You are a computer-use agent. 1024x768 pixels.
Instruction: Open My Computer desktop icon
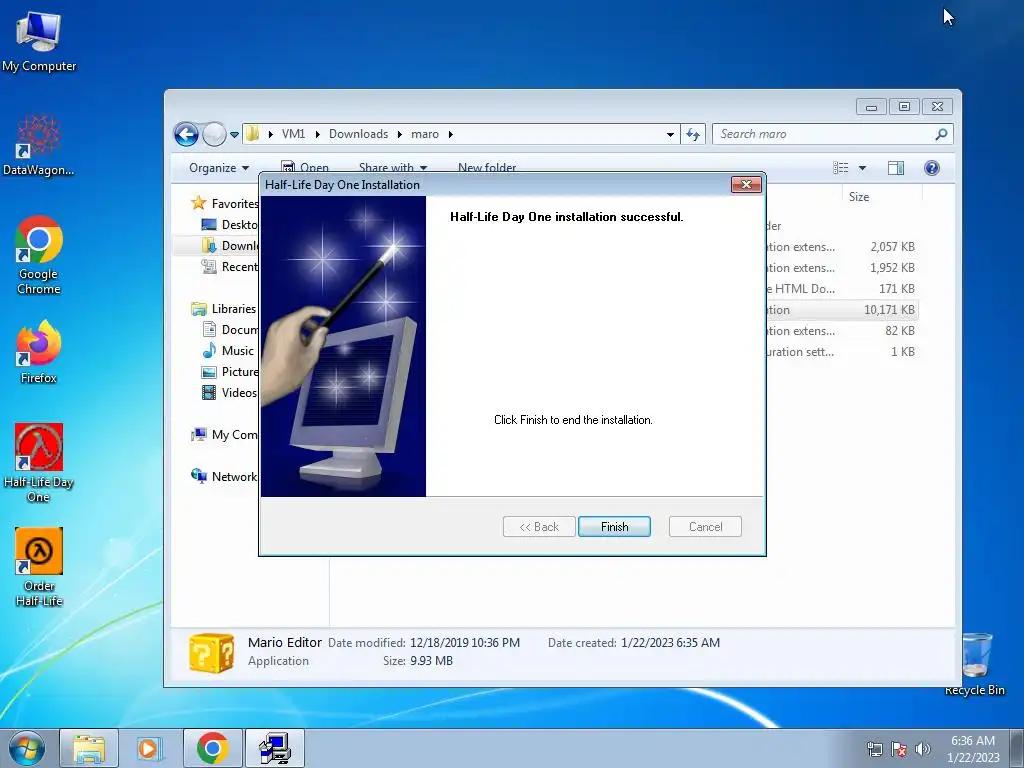click(x=39, y=42)
